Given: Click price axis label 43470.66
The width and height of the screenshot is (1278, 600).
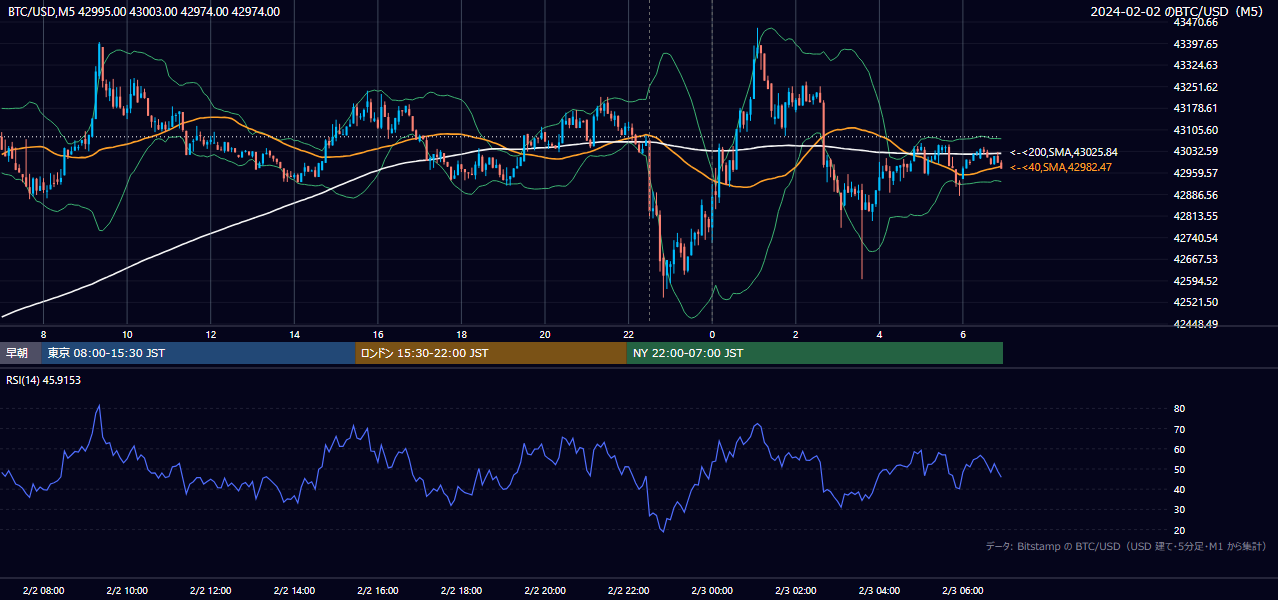Looking at the screenshot, I should pos(1195,22).
